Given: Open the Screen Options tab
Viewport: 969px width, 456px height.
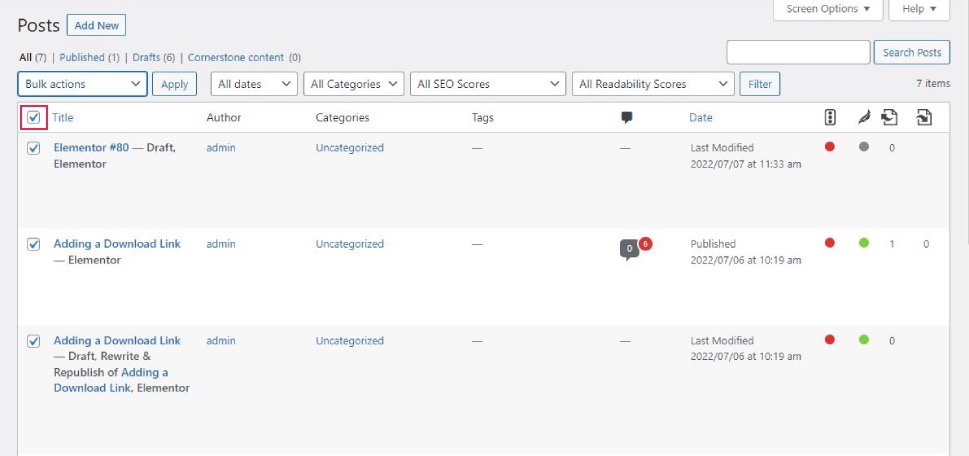Looking at the screenshot, I should pyautogui.click(x=828, y=9).
